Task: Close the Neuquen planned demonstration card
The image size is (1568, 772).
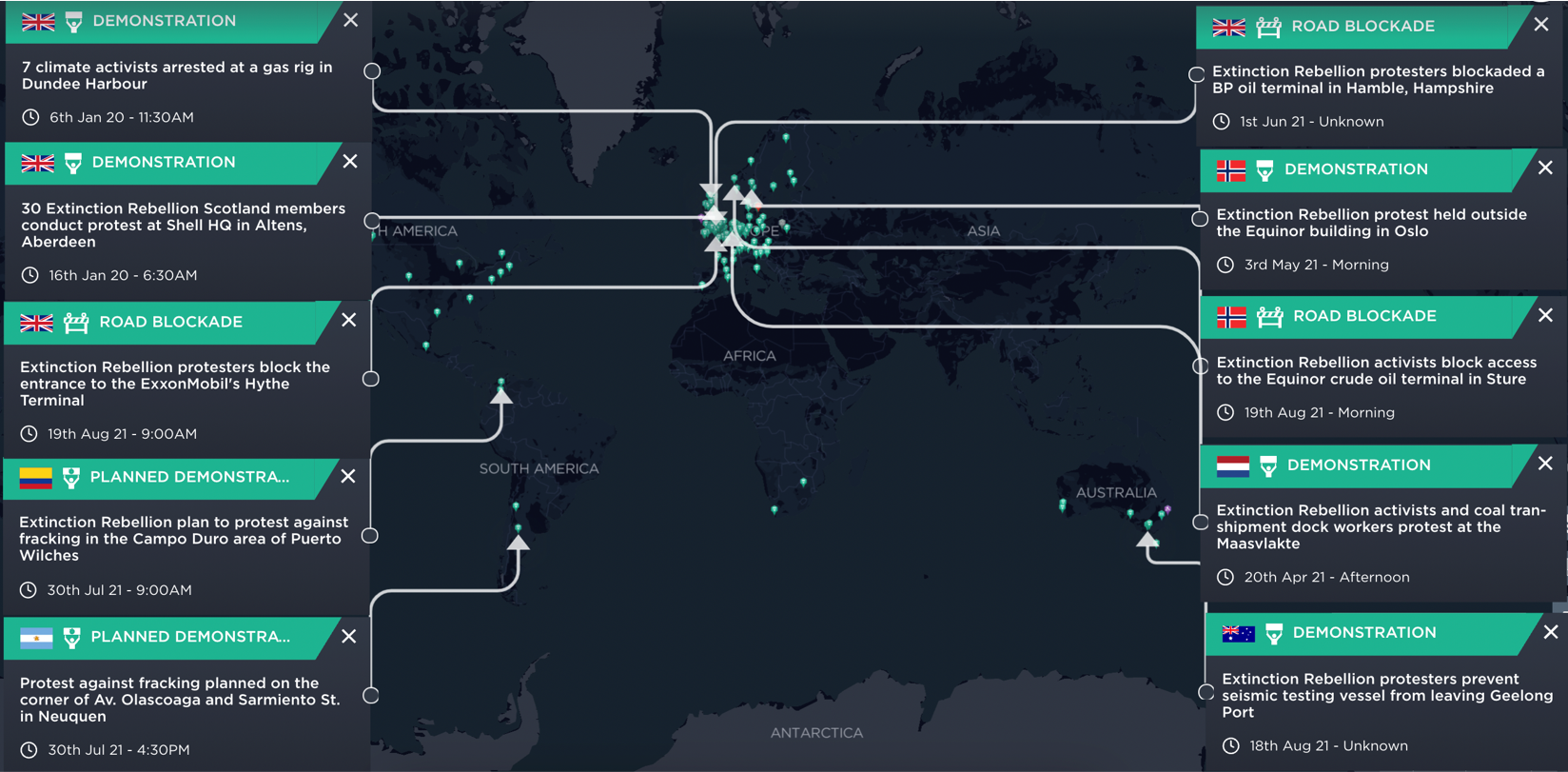Action: pos(349,636)
